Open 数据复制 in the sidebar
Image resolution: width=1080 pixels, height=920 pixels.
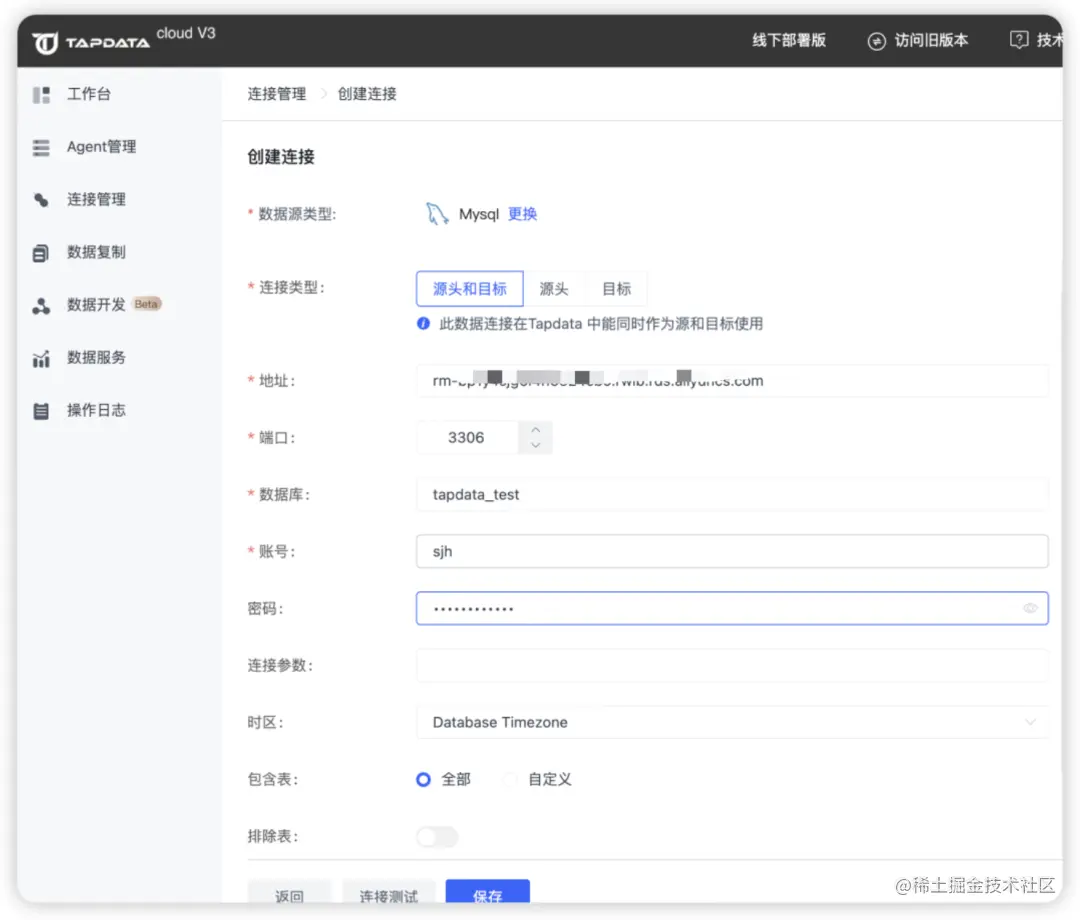point(96,252)
